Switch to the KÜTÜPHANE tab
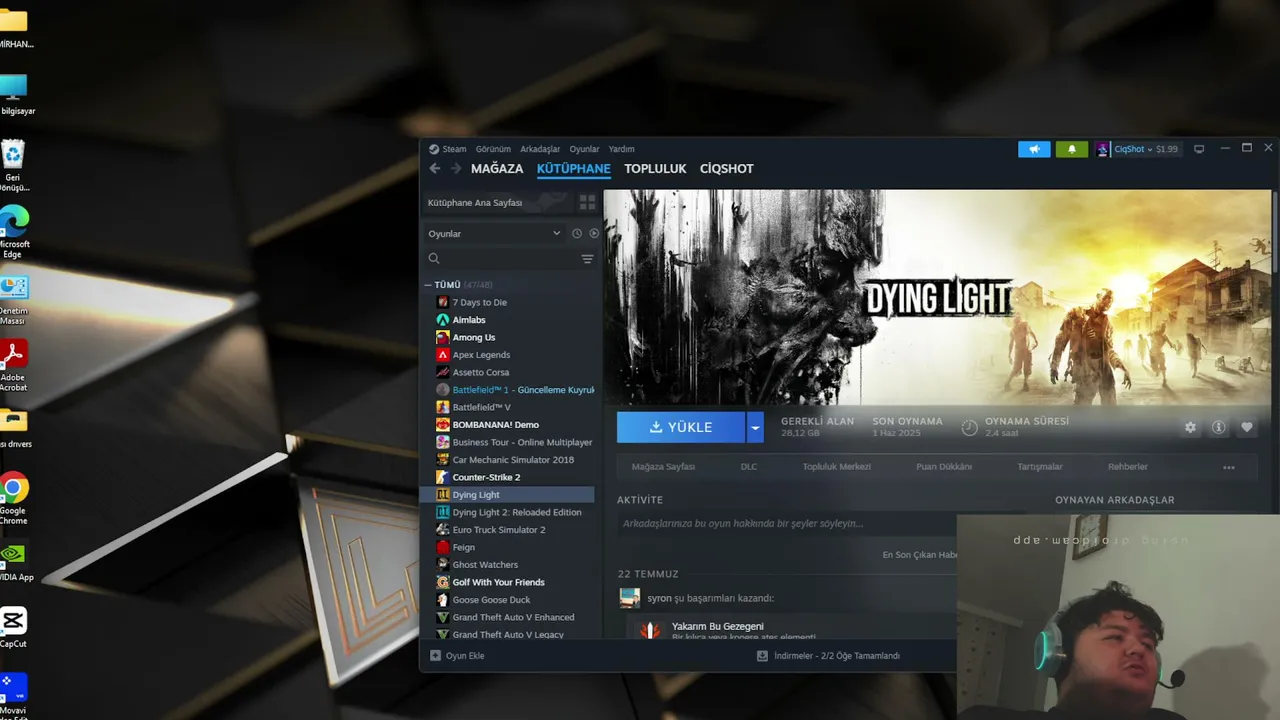 [574, 169]
